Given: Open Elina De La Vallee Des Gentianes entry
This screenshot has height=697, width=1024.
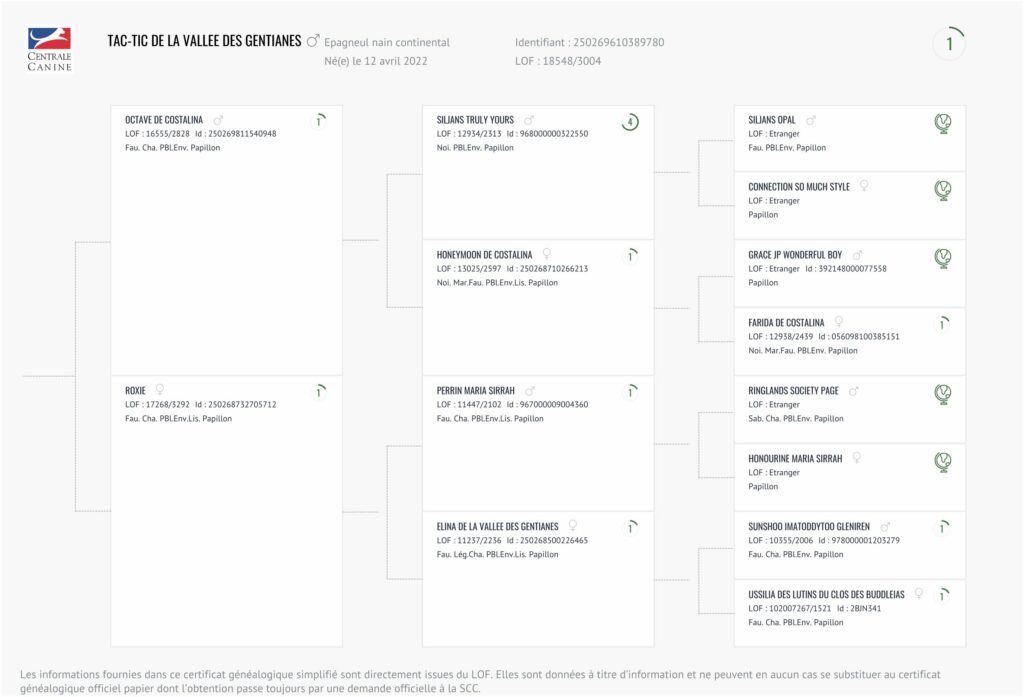Looking at the screenshot, I should pos(498,527).
